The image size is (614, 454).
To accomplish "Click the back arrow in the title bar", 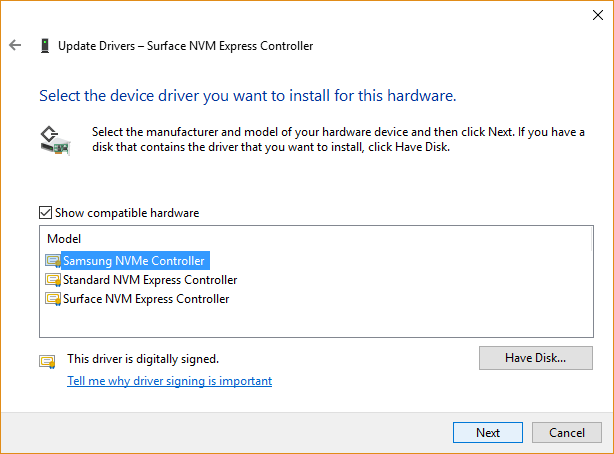I will coord(15,46).
